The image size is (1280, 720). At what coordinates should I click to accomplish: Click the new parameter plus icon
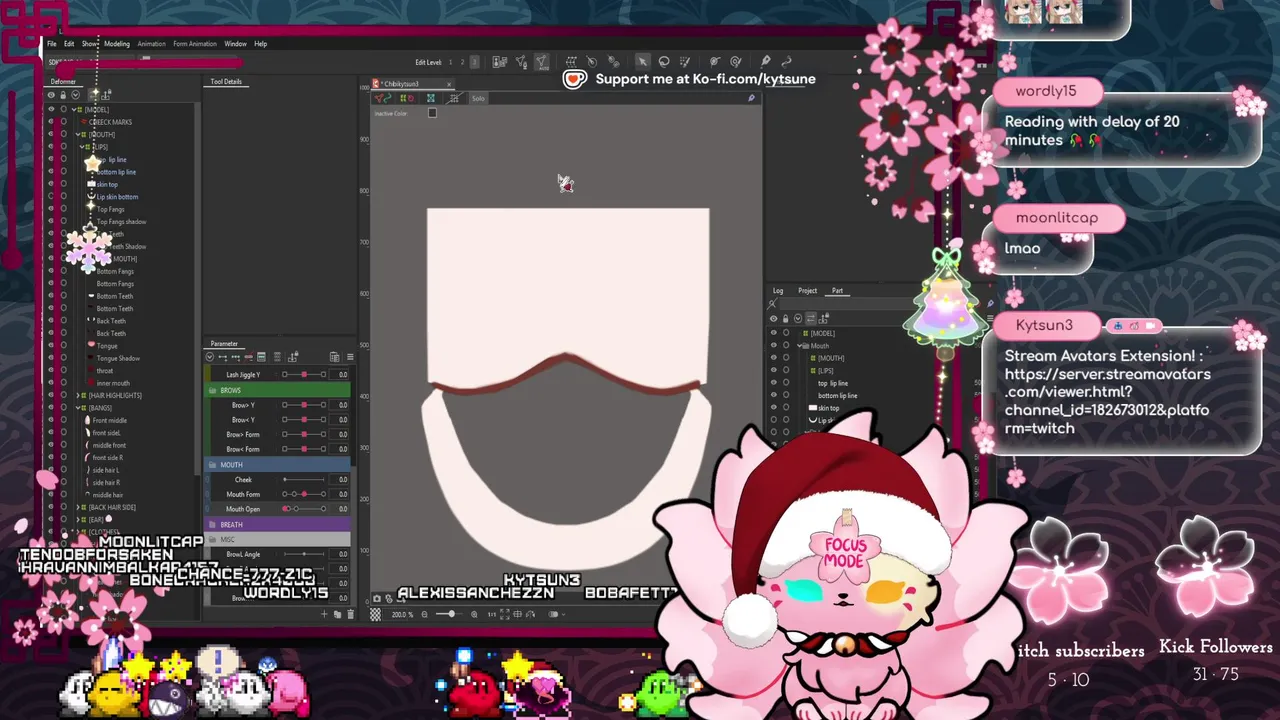pos(324,613)
